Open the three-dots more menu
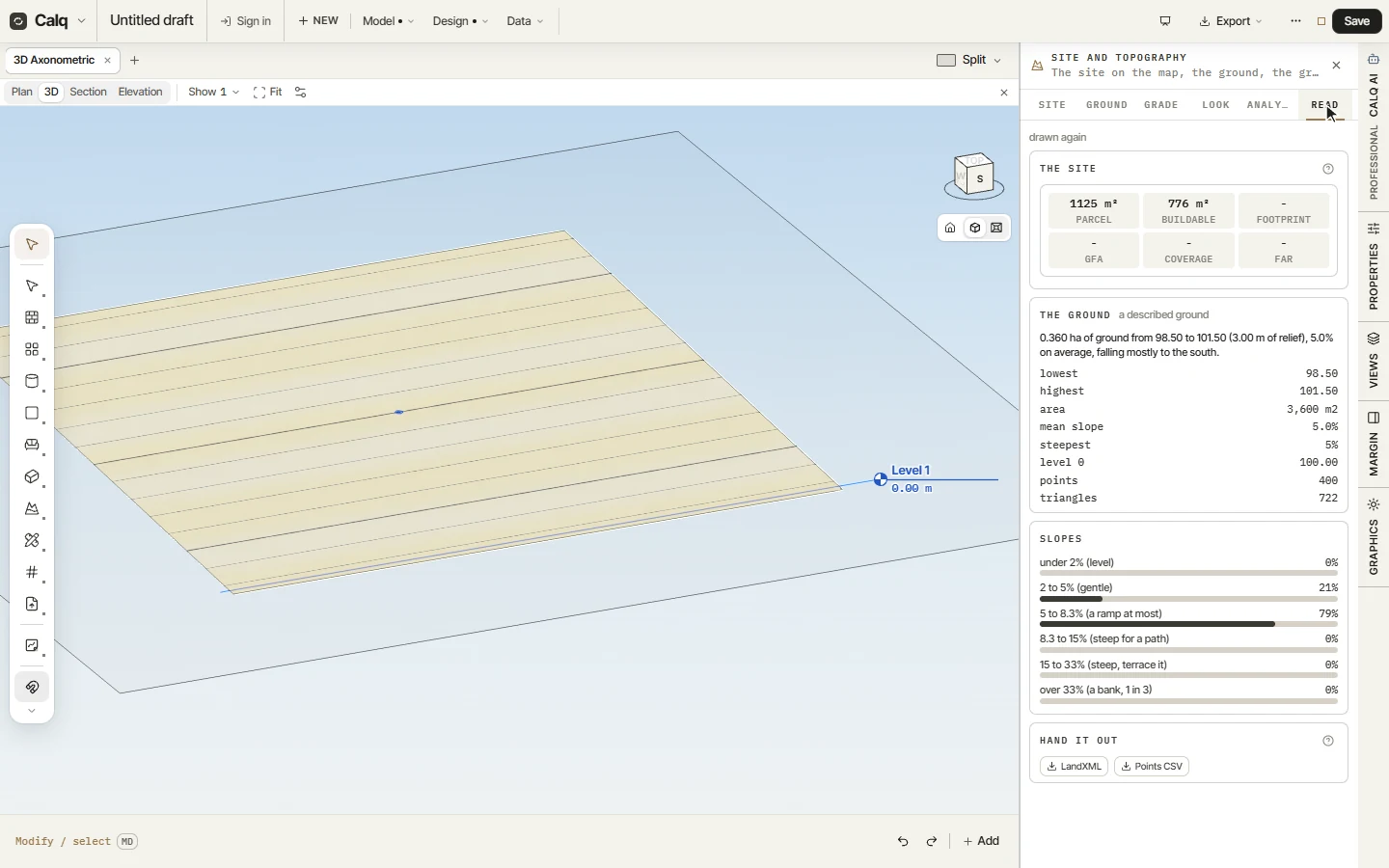Image resolution: width=1389 pixels, height=868 pixels. 1295,21
